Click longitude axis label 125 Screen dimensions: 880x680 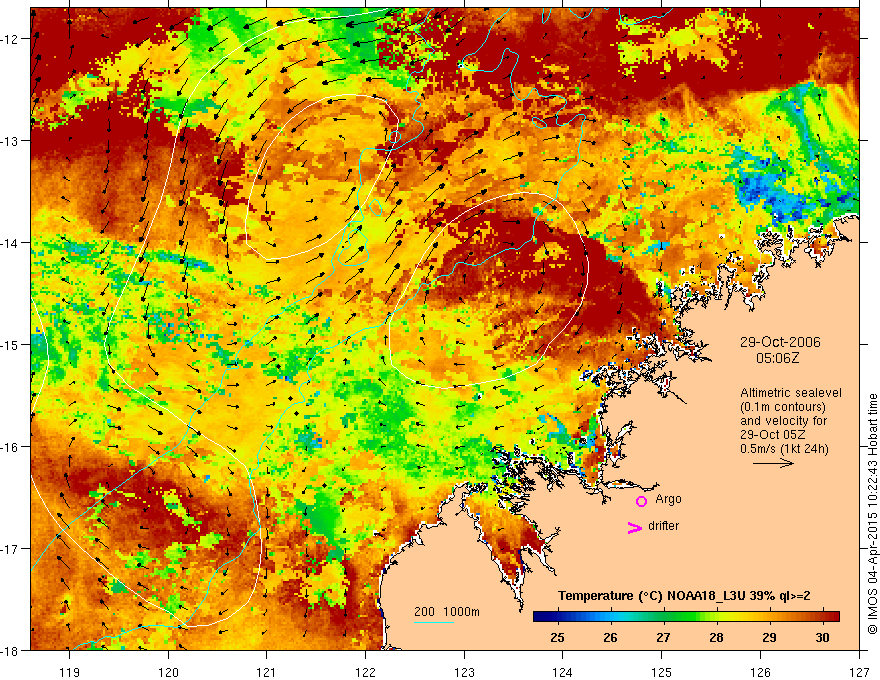click(662, 672)
